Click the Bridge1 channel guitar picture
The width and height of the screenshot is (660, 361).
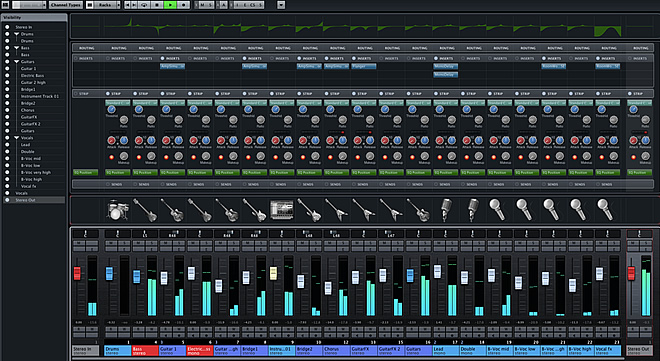pyautogui.click(x=254, y=210)
